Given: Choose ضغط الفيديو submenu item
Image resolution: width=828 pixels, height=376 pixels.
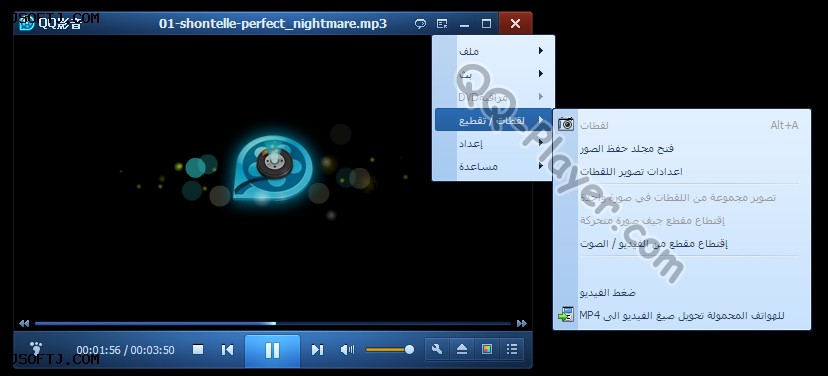Looking at the screenshot, I should pos(681,293).
